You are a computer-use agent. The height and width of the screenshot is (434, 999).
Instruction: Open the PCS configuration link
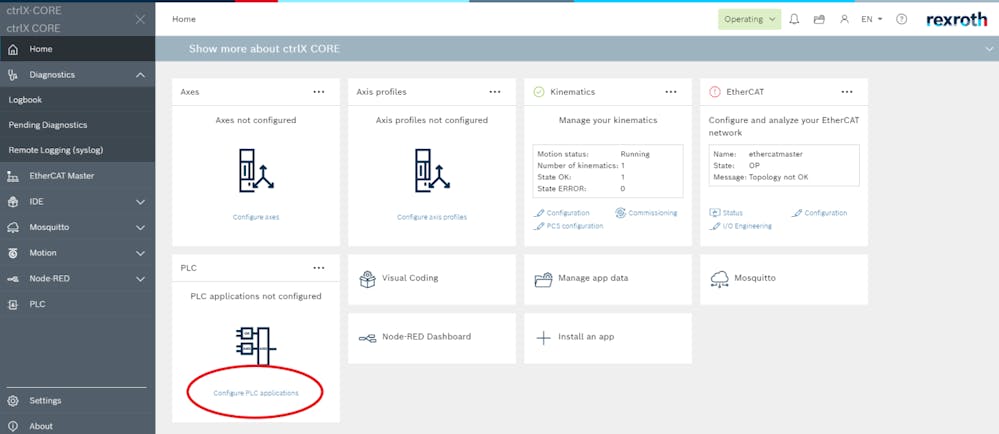point(568,226)
